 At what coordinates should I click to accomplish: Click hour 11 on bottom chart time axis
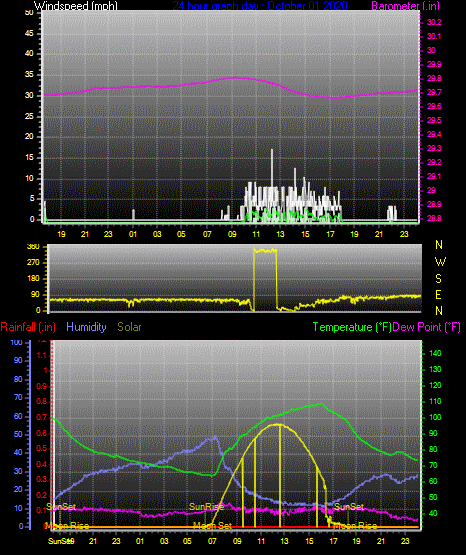pyautogui.click(x=261, y=541)
